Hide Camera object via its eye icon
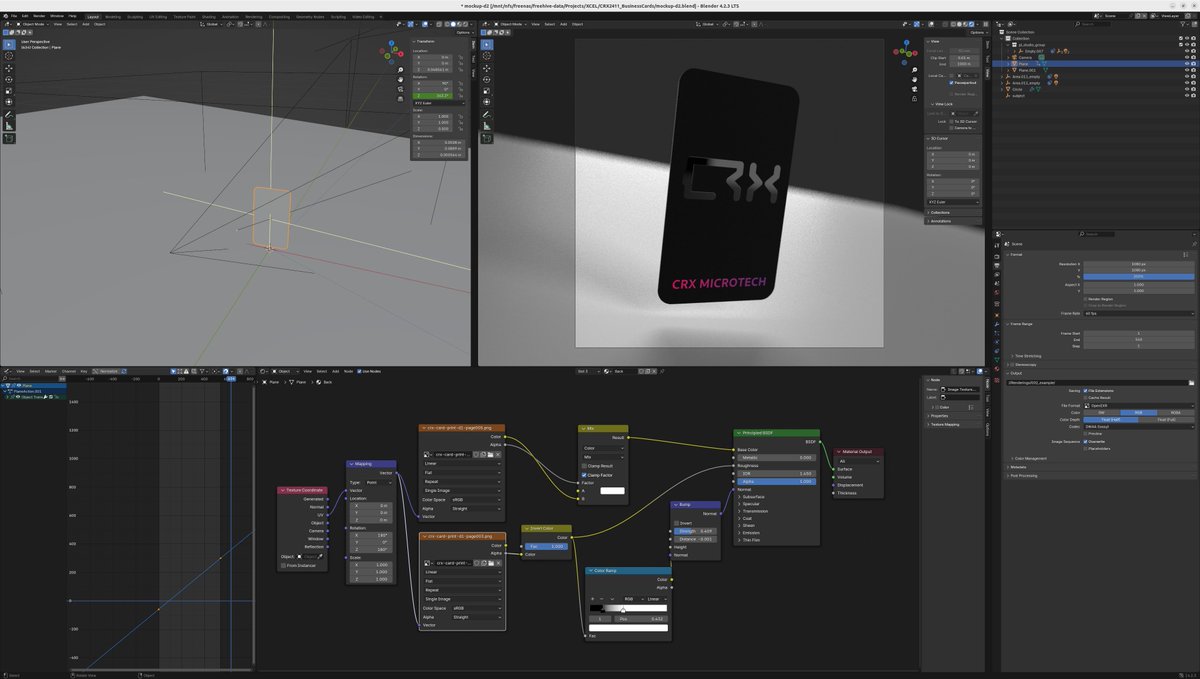This screenshot has width=1200, height=679. [1187, 57]
